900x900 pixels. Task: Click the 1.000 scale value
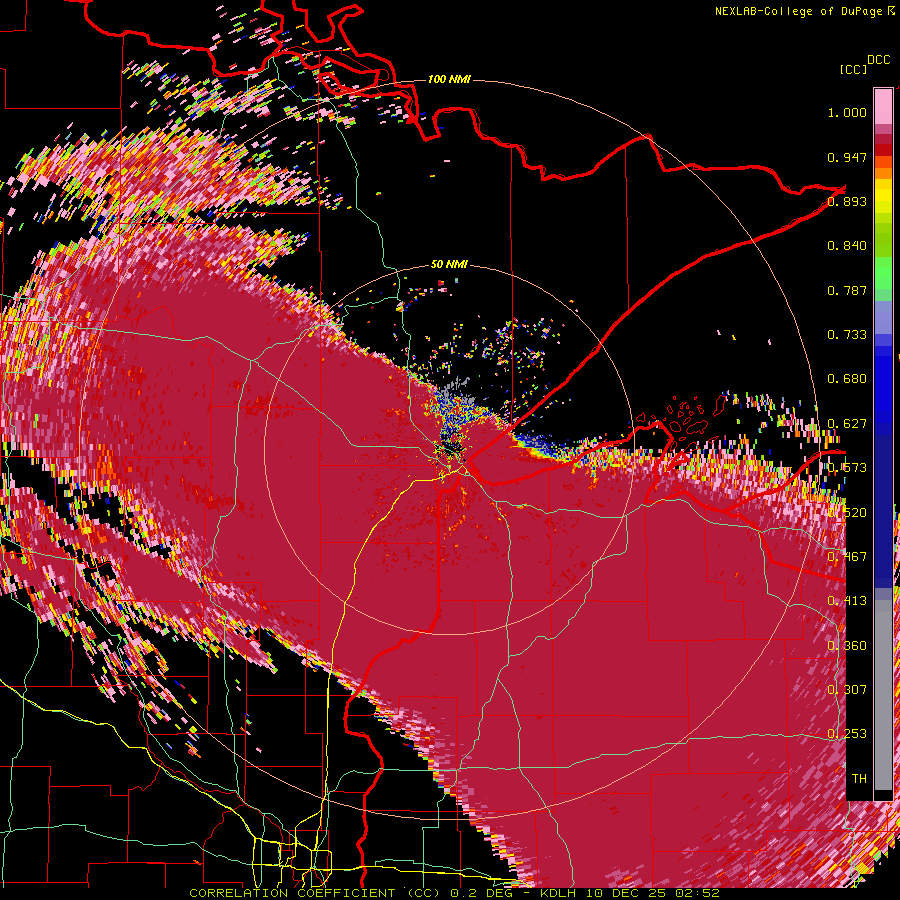point(847,112)
